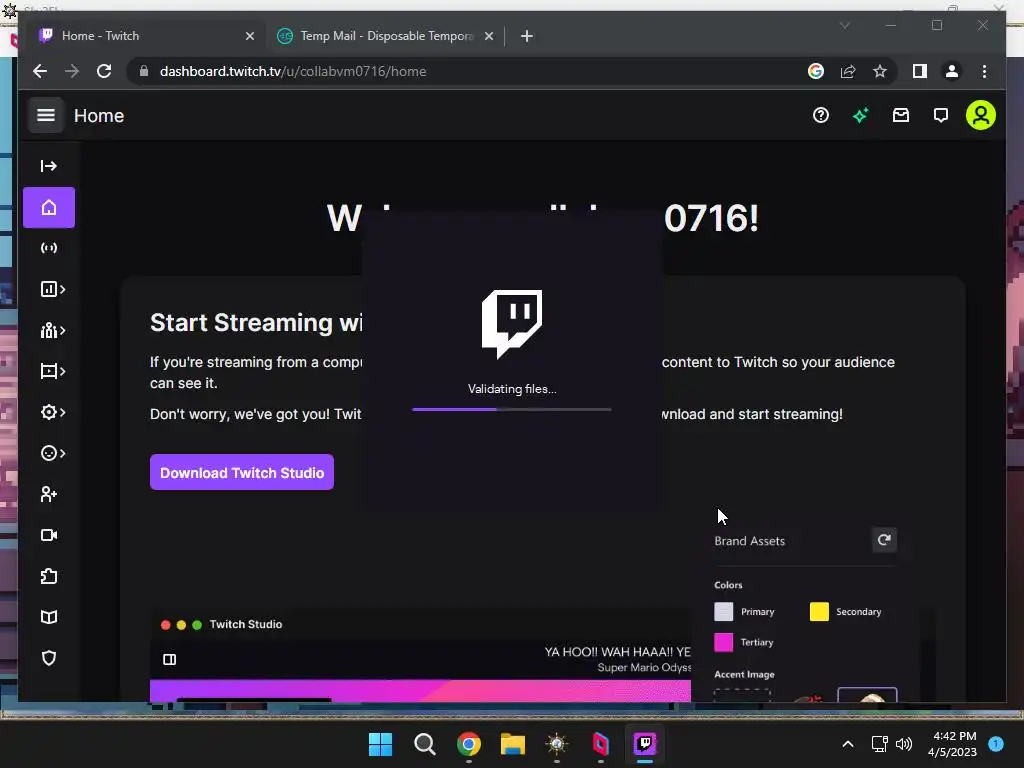Open the tab search dropdown arrow

tap(844, 25)
